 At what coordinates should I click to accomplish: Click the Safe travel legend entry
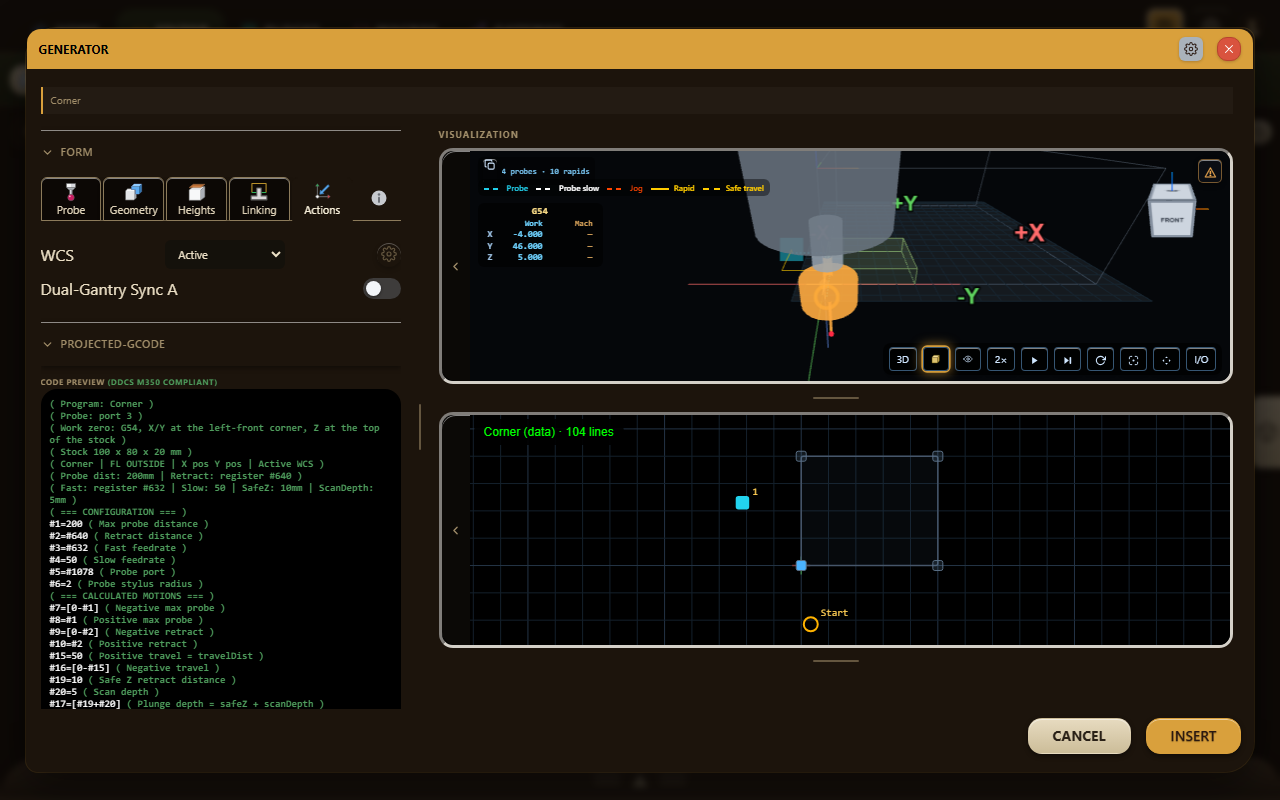pos(735,188)
